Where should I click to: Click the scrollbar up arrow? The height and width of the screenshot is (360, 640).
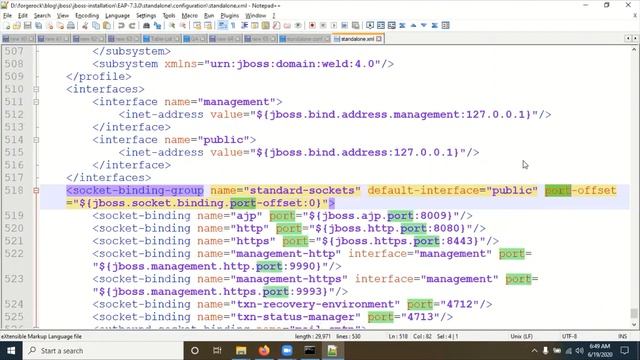(634, 49)
